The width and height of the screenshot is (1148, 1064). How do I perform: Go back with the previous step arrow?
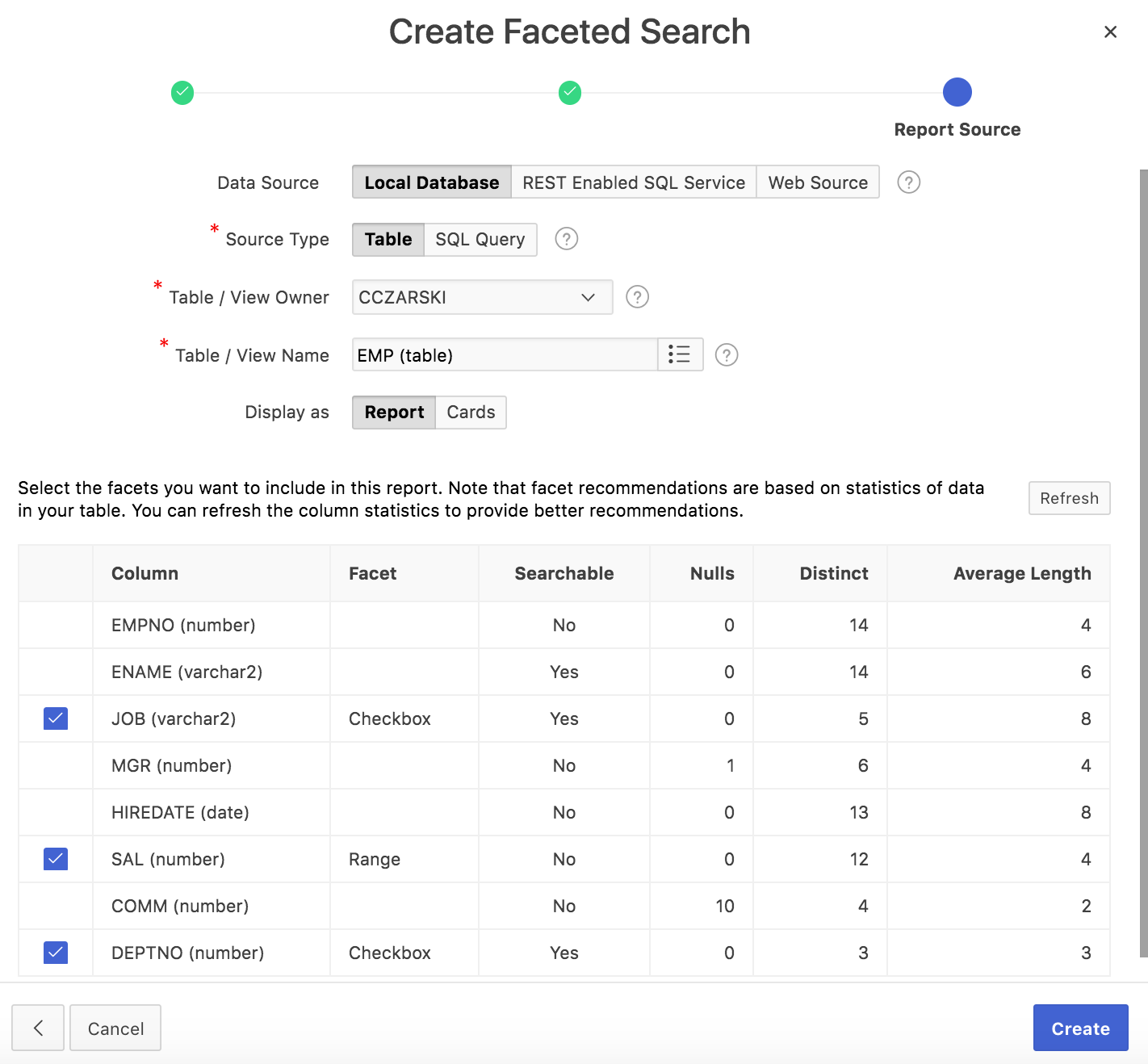(38, 1028)
